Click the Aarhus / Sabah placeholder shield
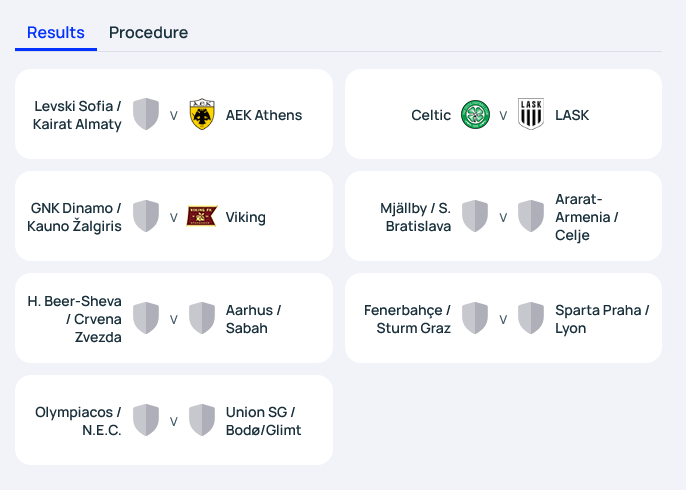 202,318
